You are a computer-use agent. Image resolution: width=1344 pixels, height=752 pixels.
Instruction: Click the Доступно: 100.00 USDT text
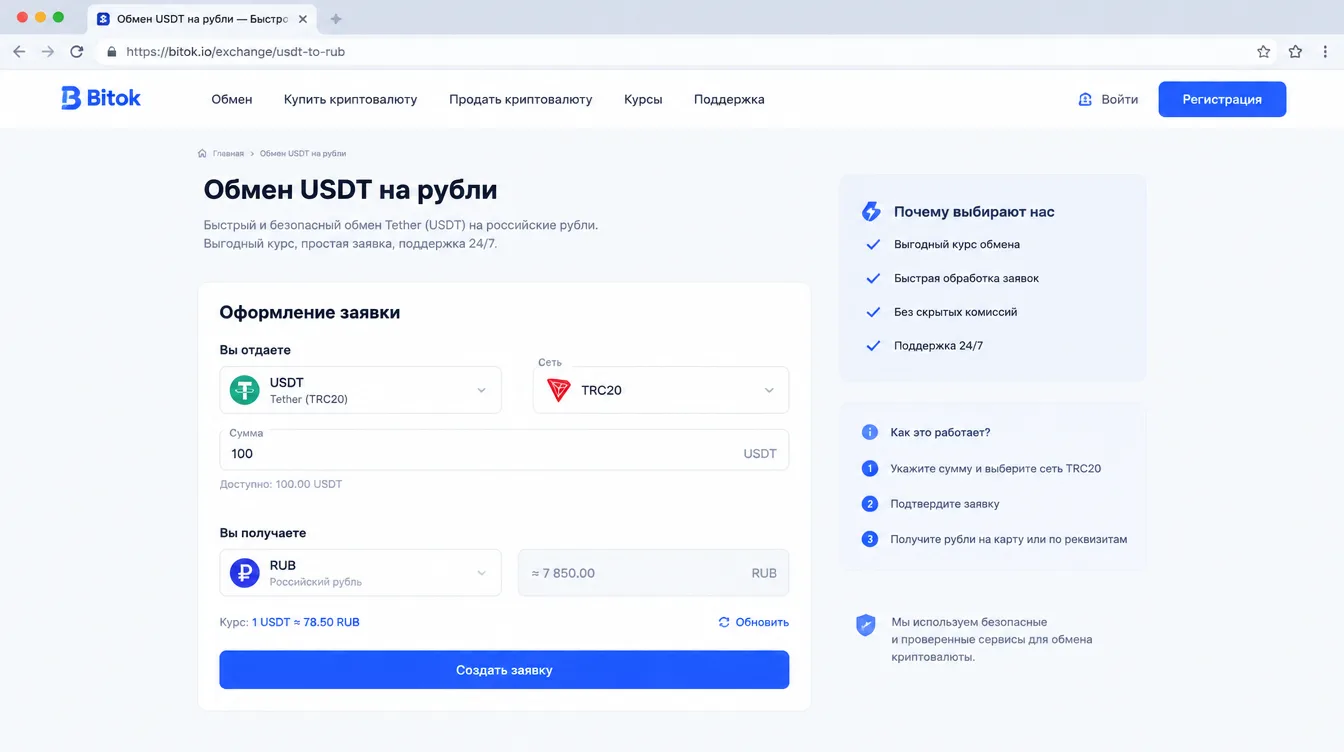[x=281, y=484]
